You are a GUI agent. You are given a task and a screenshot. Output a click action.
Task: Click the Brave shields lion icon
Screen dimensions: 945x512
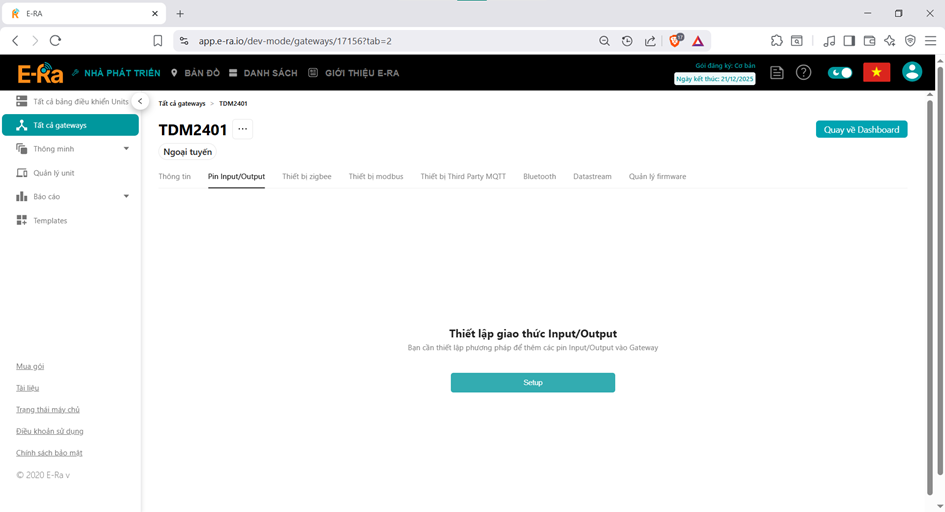675,41
